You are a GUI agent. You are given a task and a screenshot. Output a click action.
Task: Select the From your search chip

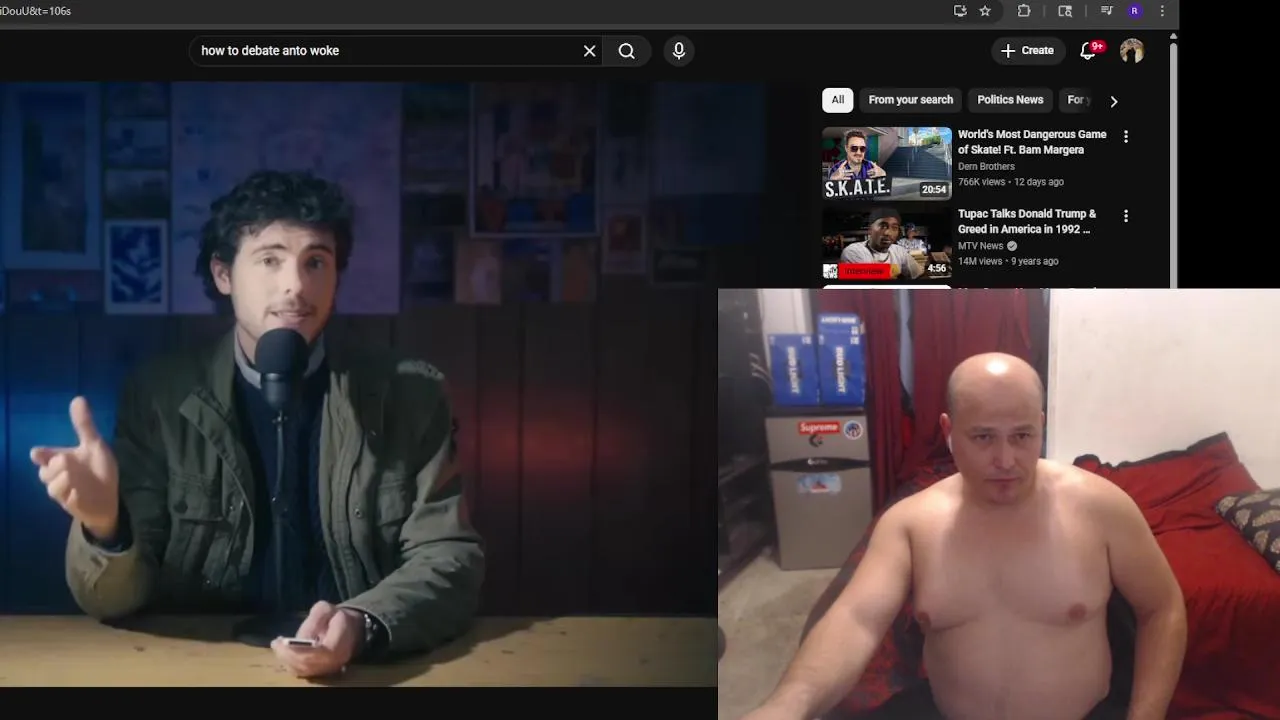click(911, 100)
